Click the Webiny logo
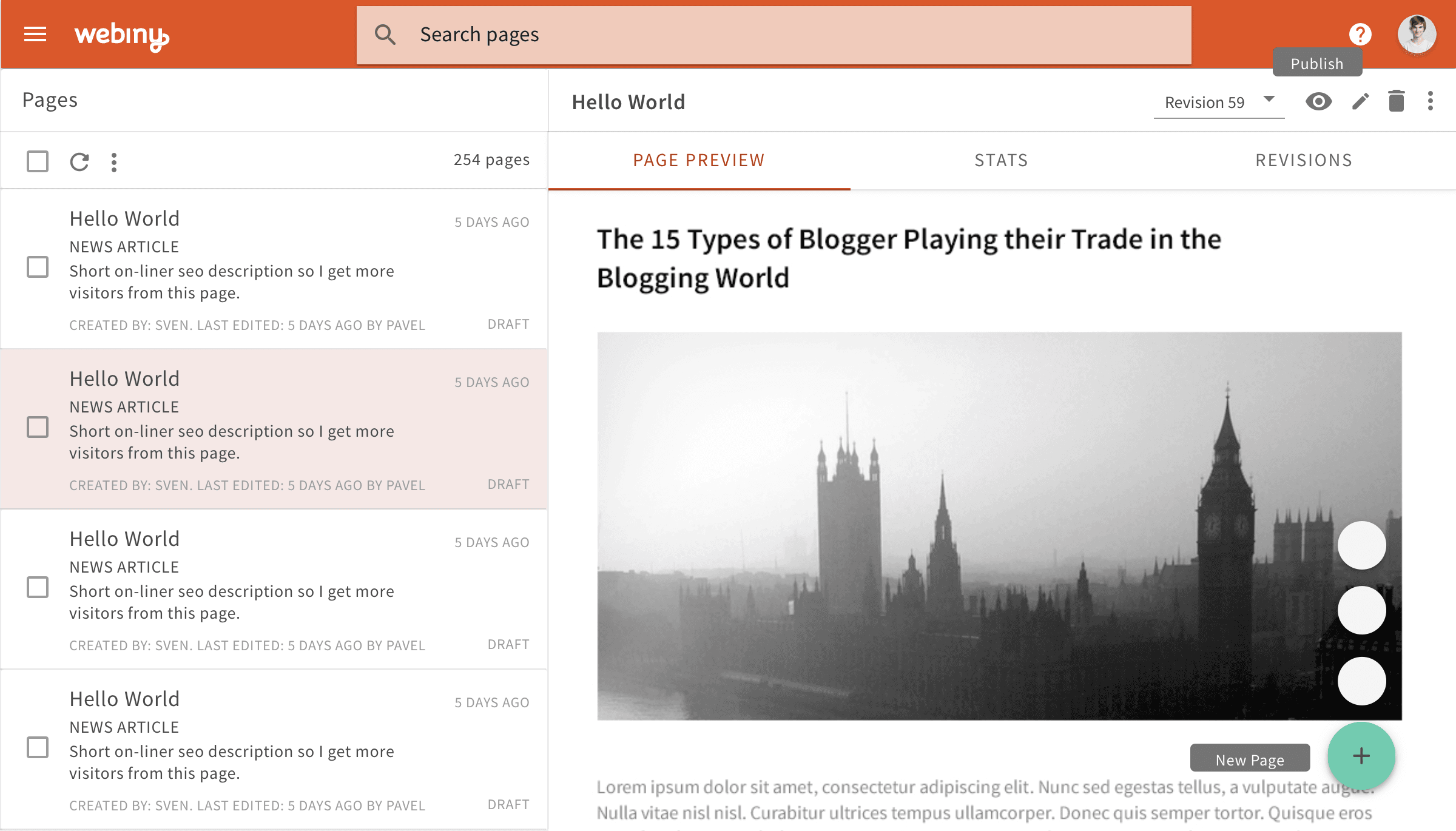Screen dimensions: 1456x831 [x=121, y=36]
